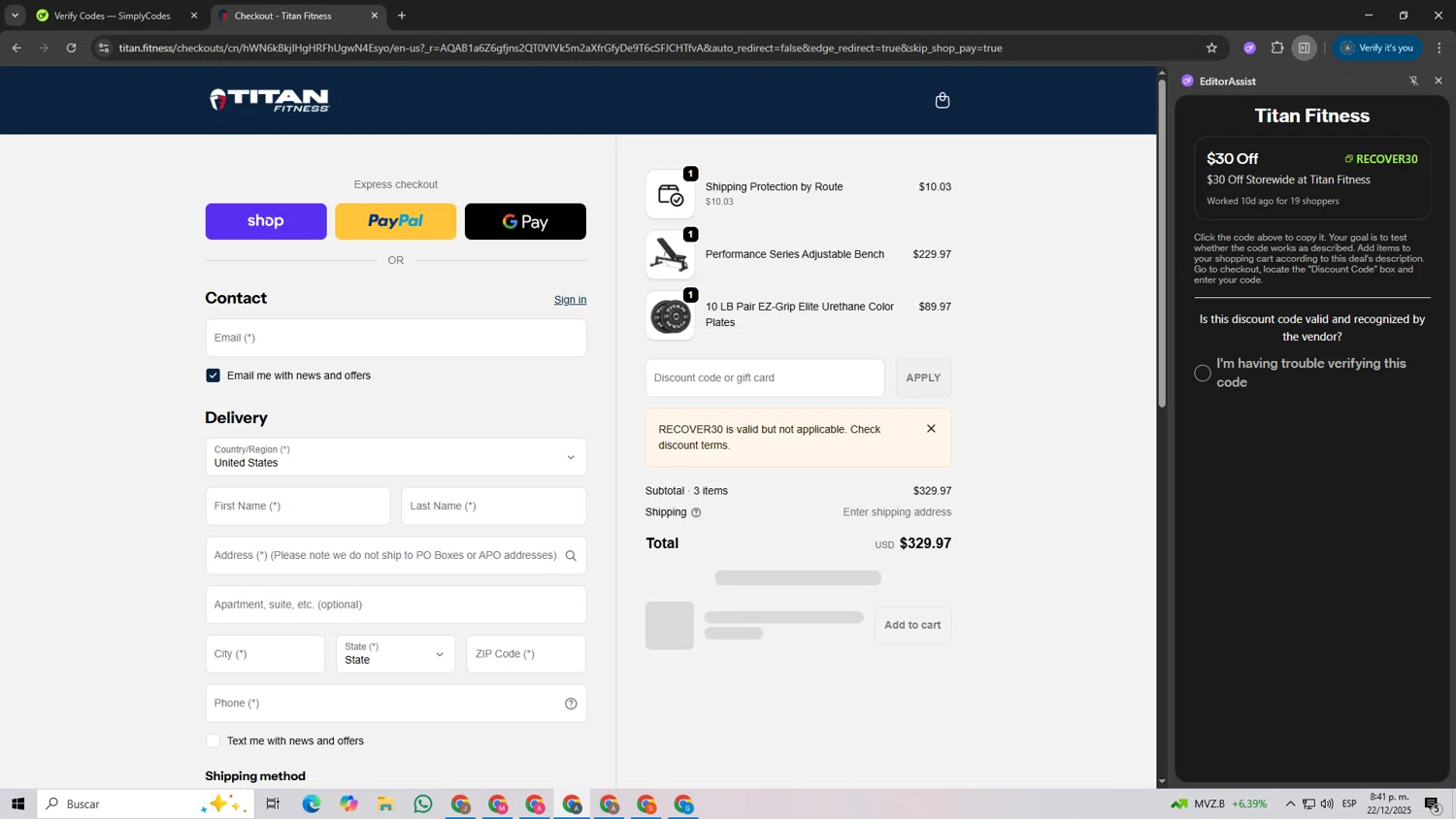The image size is (1456, 819).
Task: Pay with the Google Pay button
Action: tap(525, 221)
